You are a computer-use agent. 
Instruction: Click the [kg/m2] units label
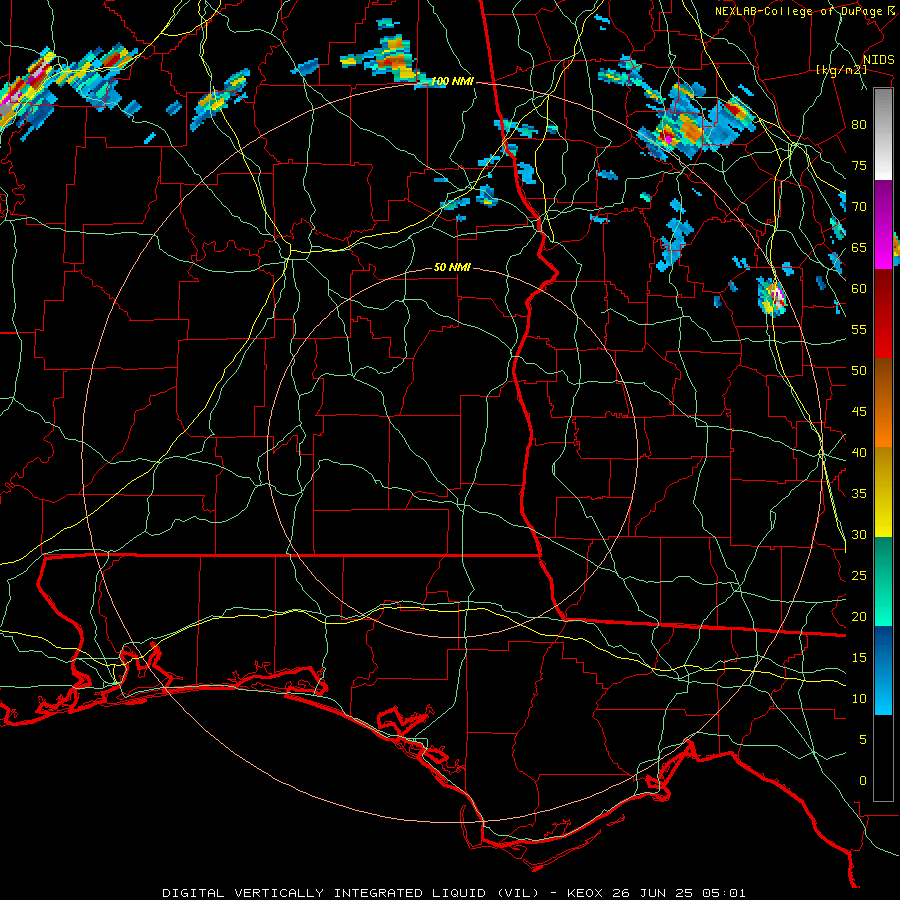841,70
